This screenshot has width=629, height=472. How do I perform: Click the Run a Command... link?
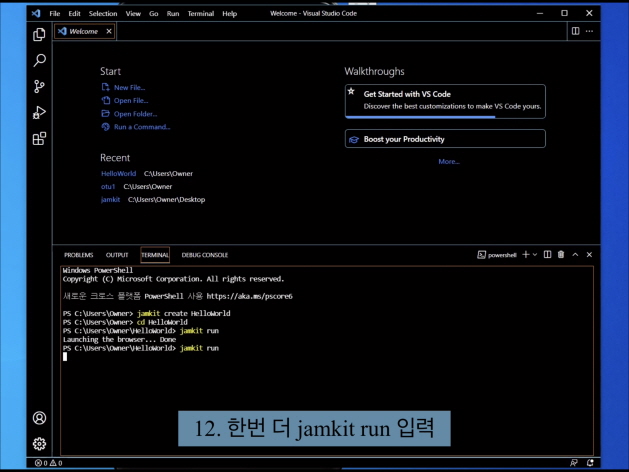pos(142,127)
